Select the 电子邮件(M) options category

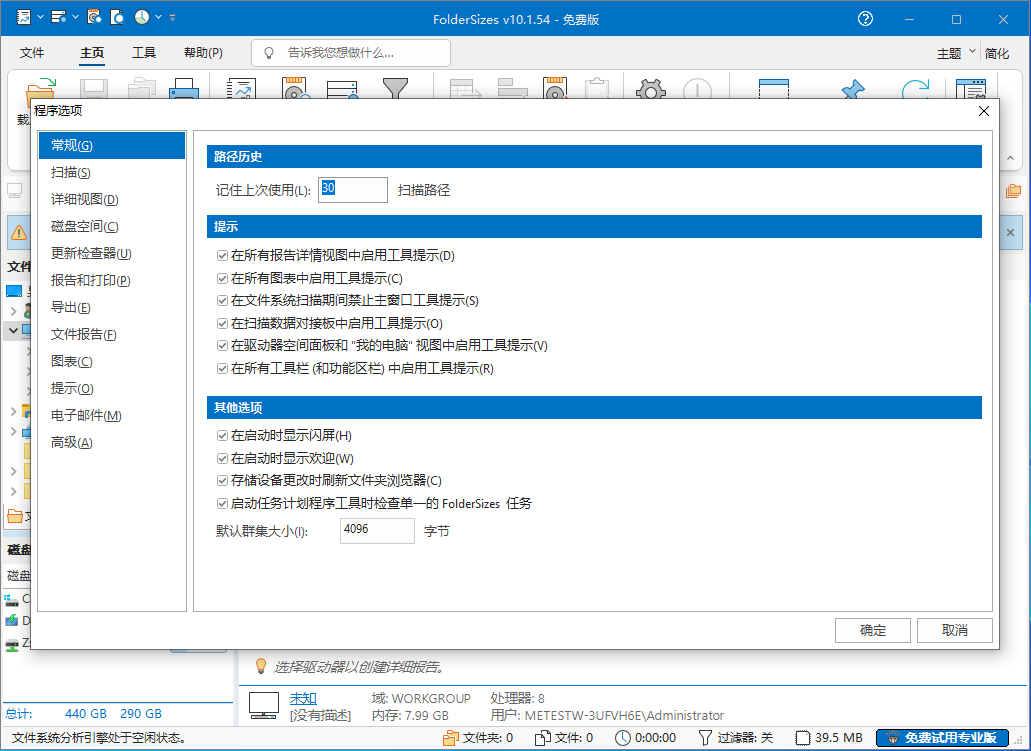(112, 415)
